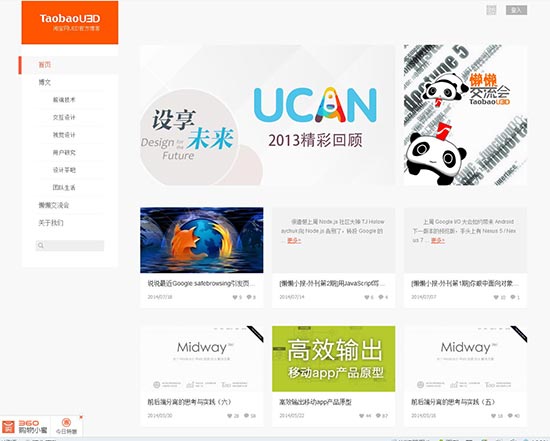
Task: Open comments on the Google safebrowsing post
Action: click(249, 297)
